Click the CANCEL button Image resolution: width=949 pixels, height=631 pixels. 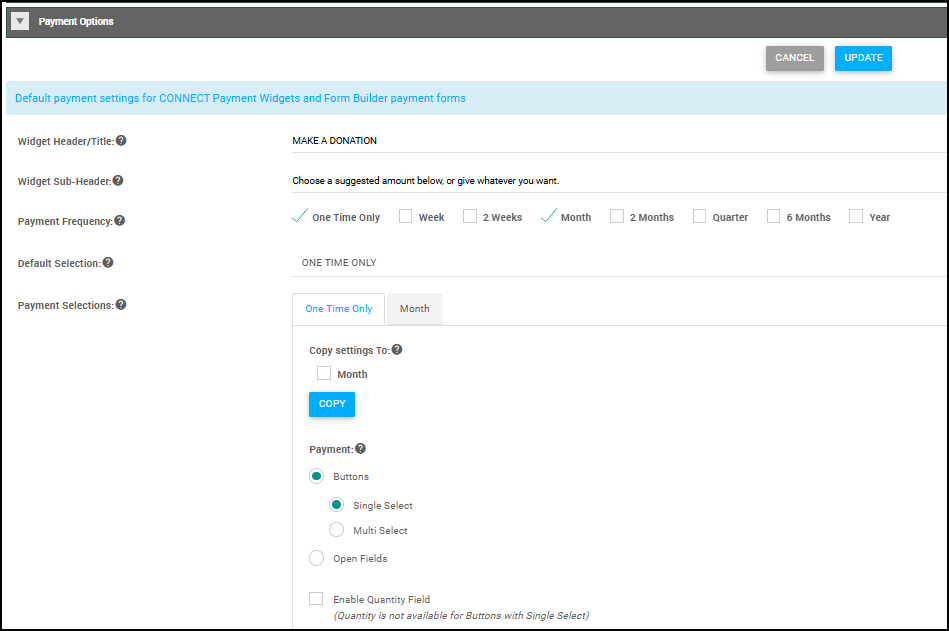[x=794, y=58]
